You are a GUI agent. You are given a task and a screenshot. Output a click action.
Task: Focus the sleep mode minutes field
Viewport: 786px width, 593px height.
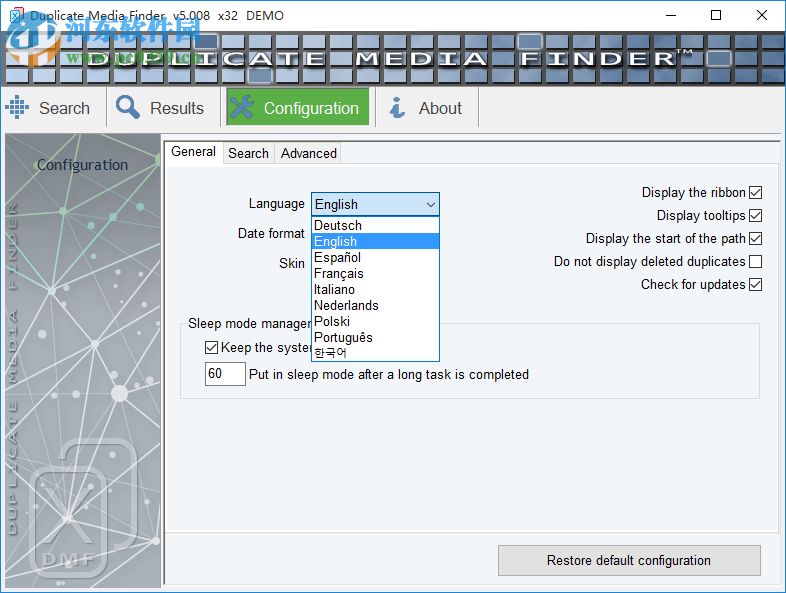click(x=225, y=374)
